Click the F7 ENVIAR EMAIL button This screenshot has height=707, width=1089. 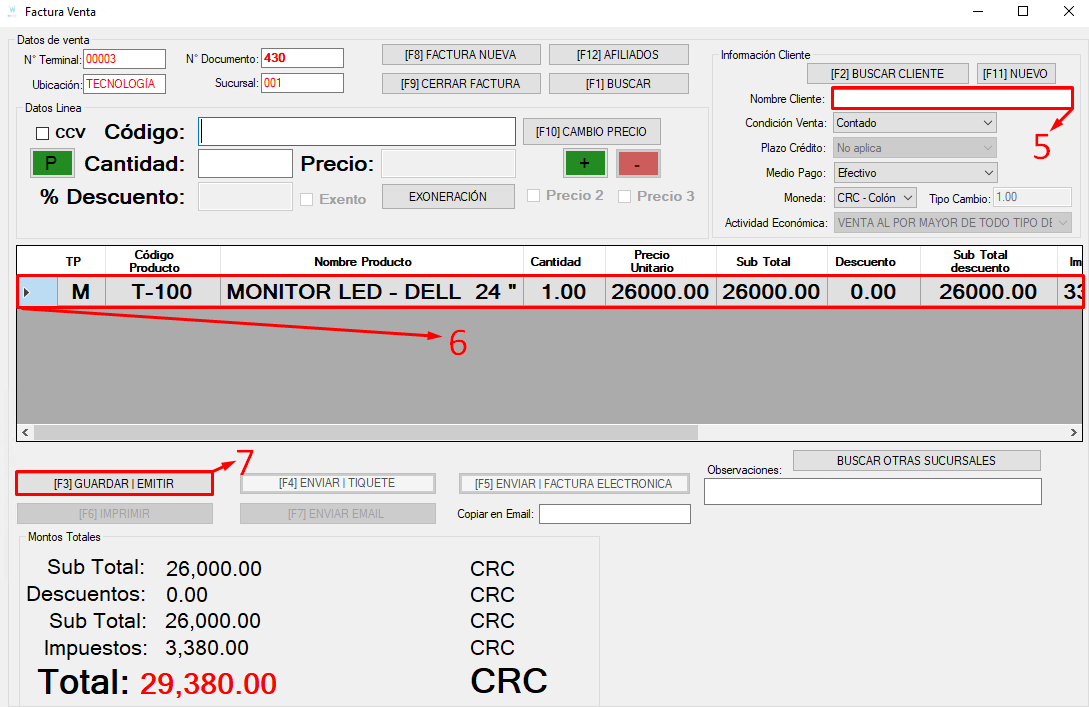[338, 514]
